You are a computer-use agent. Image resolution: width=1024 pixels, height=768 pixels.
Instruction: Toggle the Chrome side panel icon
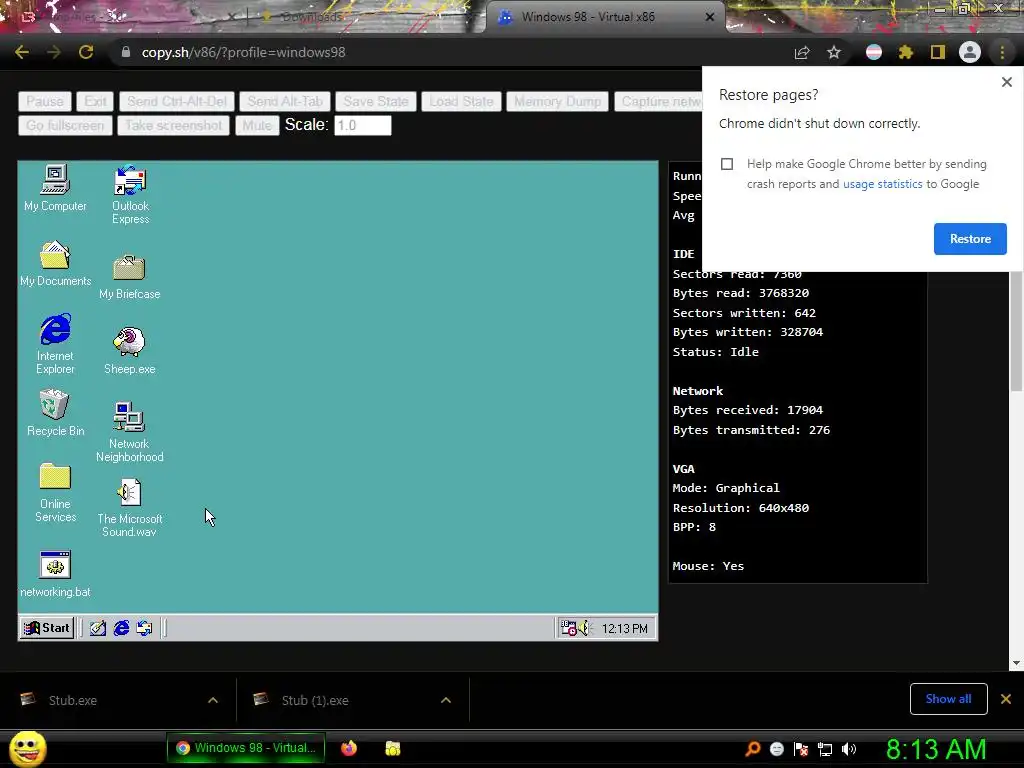938,52
